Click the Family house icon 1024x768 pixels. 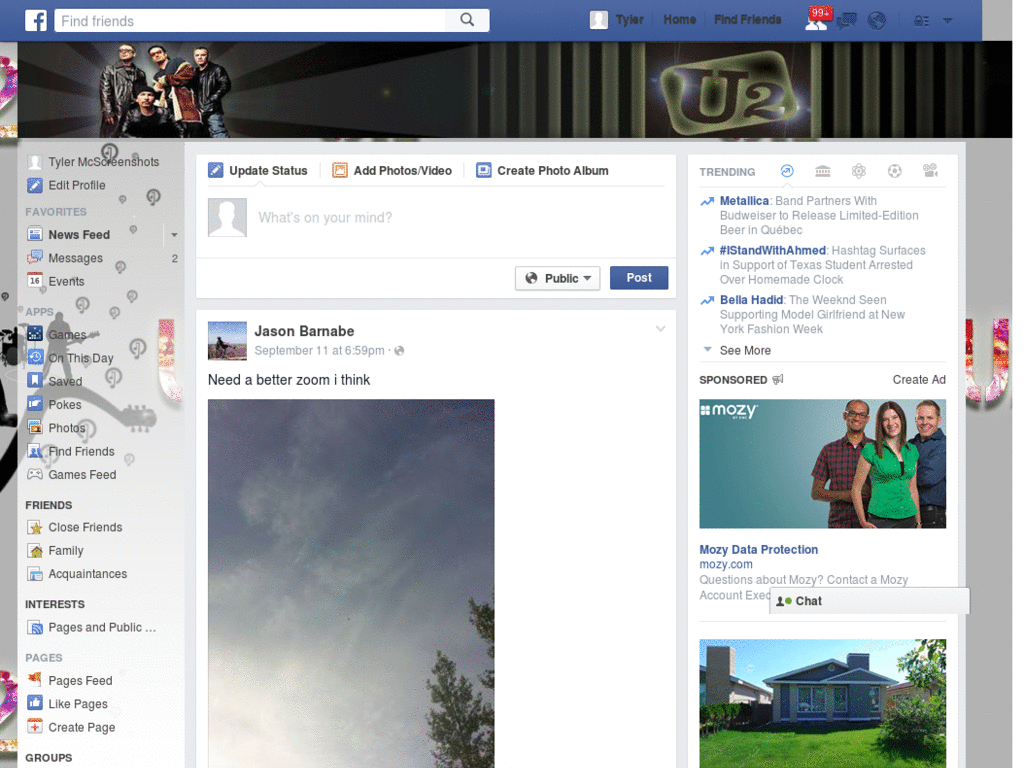coord(35,551)
